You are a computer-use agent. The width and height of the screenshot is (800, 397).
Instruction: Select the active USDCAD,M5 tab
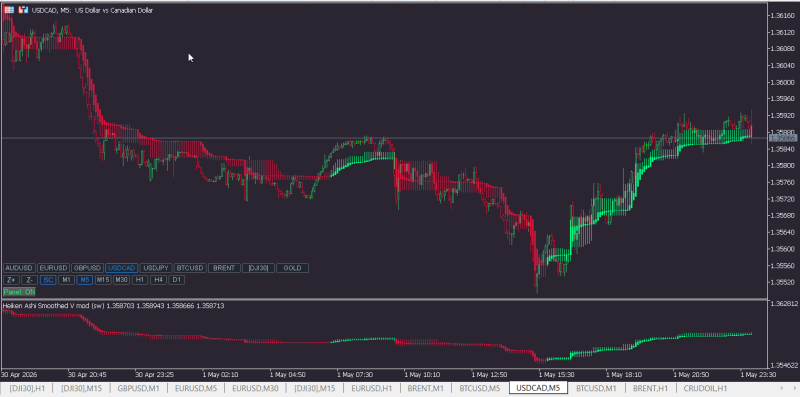[538, 388]
